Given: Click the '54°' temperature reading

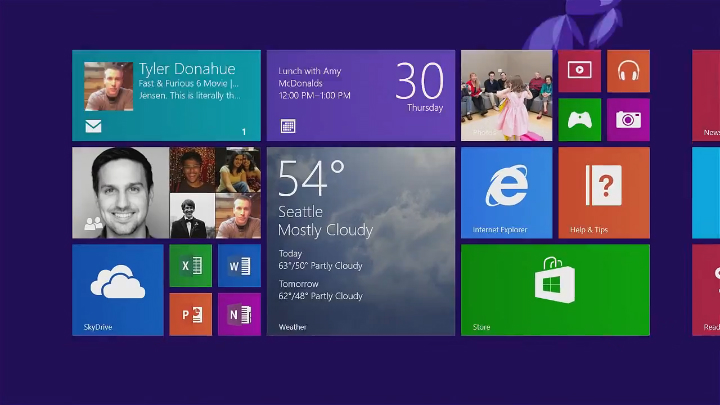Looking at the screenshot, I should pos(311,178).
